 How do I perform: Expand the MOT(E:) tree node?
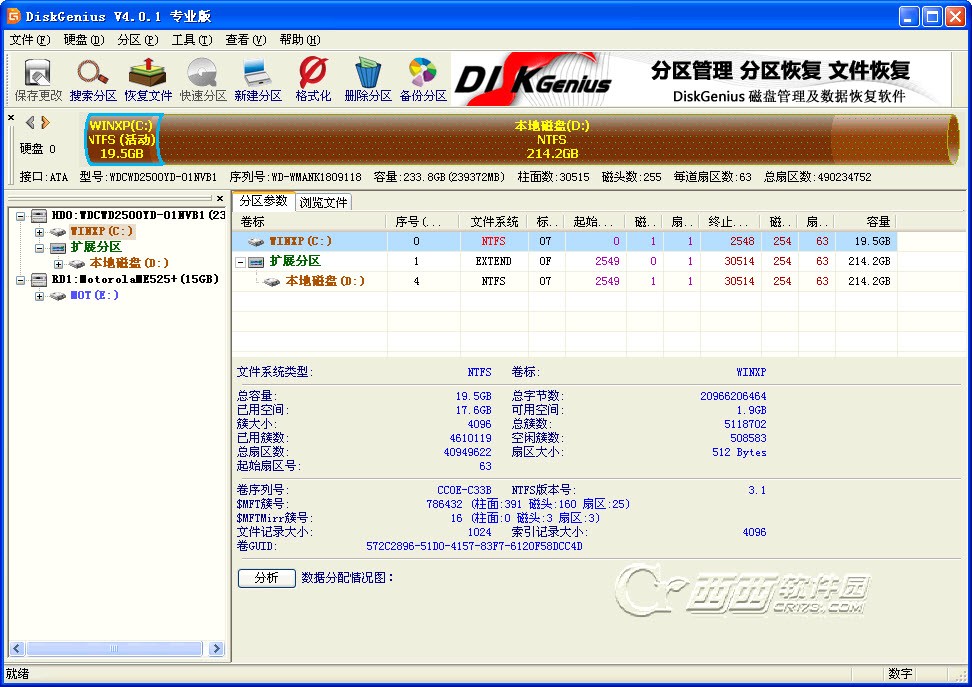tap(40, 296)
